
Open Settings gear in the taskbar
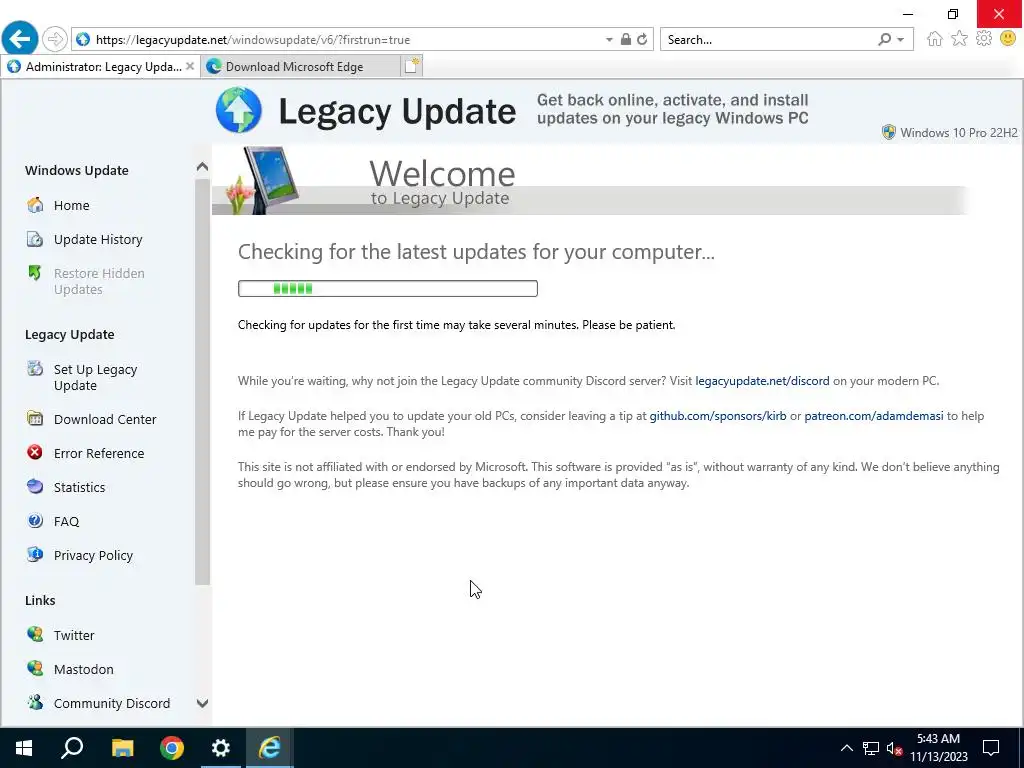(221, 748)
